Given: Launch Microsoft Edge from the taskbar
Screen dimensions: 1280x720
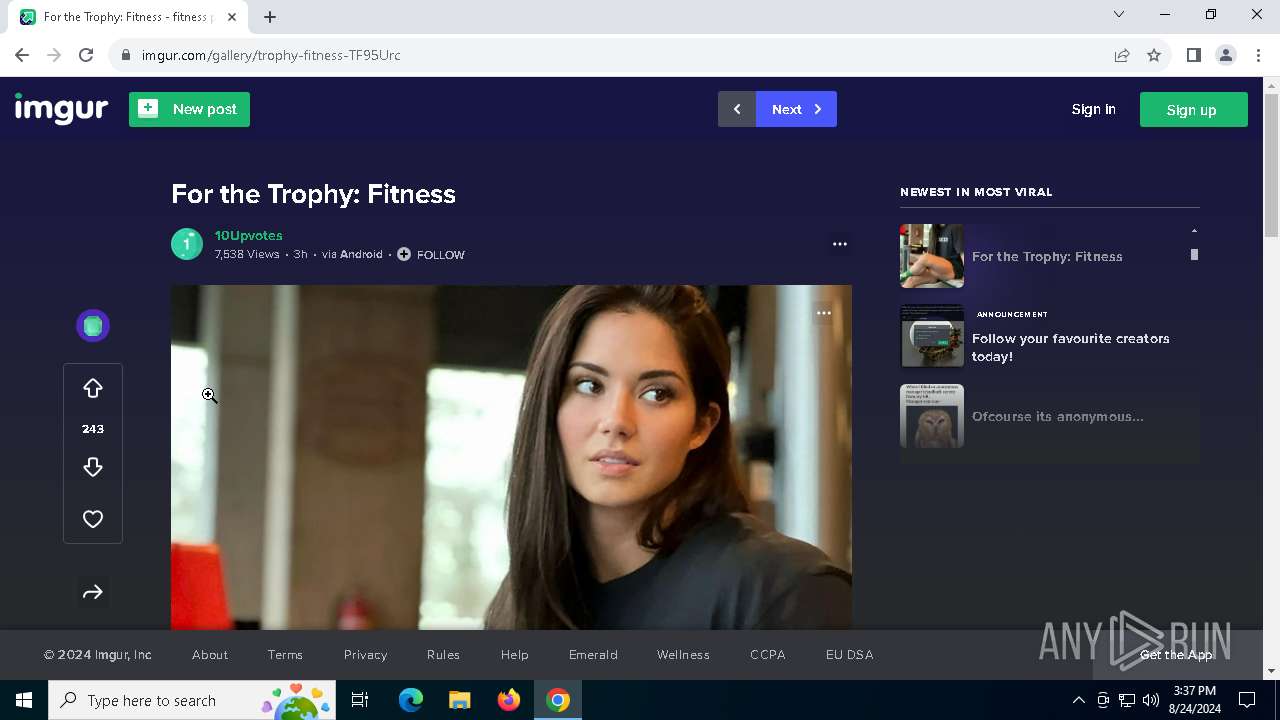Looking at the screenshot, I should (x=411, y=700).
